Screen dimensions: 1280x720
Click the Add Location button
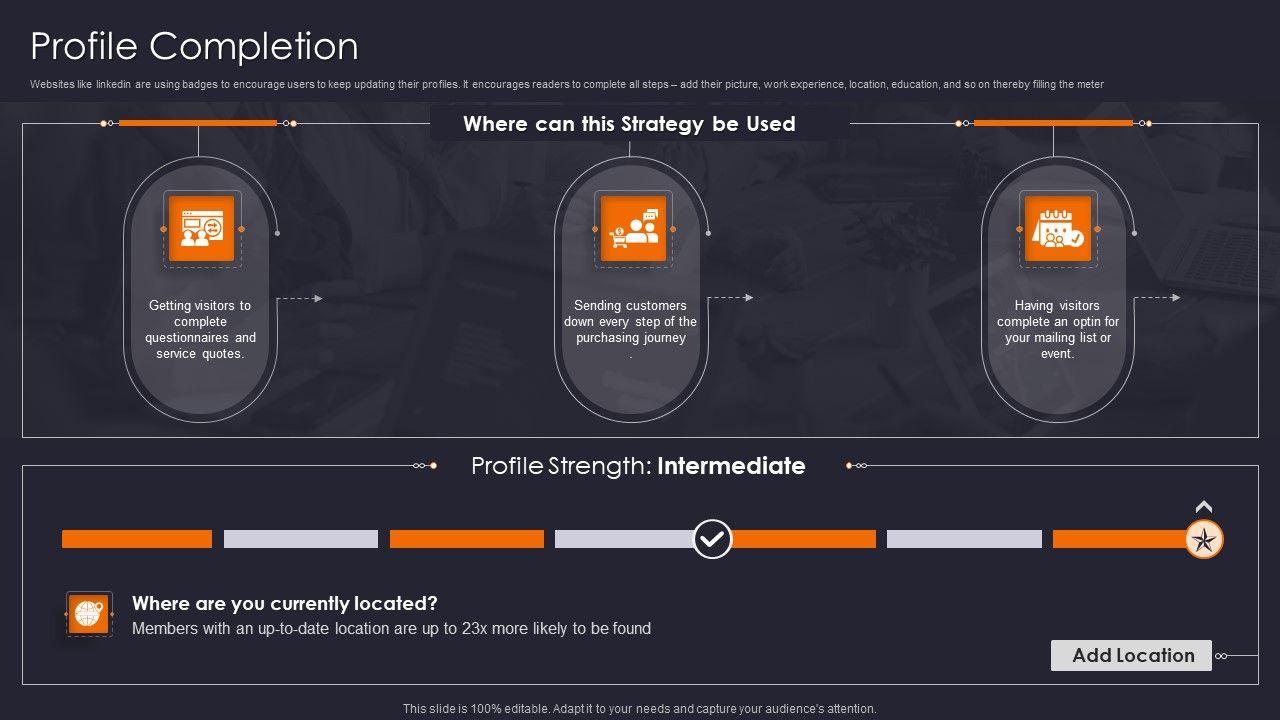click(x=1131, y=656)
